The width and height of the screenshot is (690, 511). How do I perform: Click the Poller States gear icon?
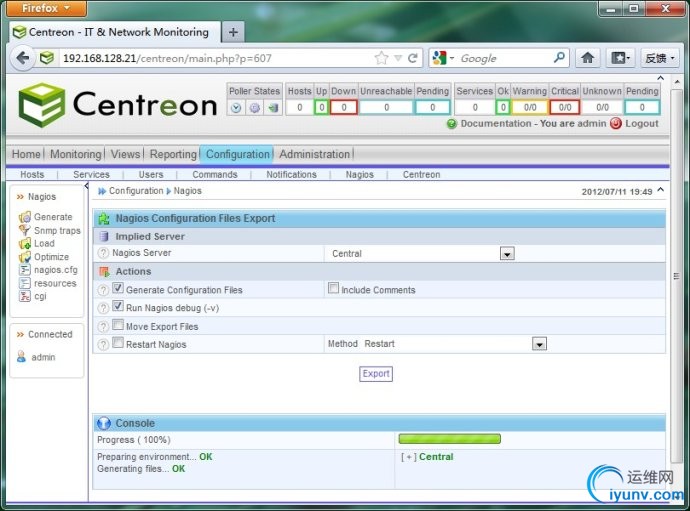[255, 107]
